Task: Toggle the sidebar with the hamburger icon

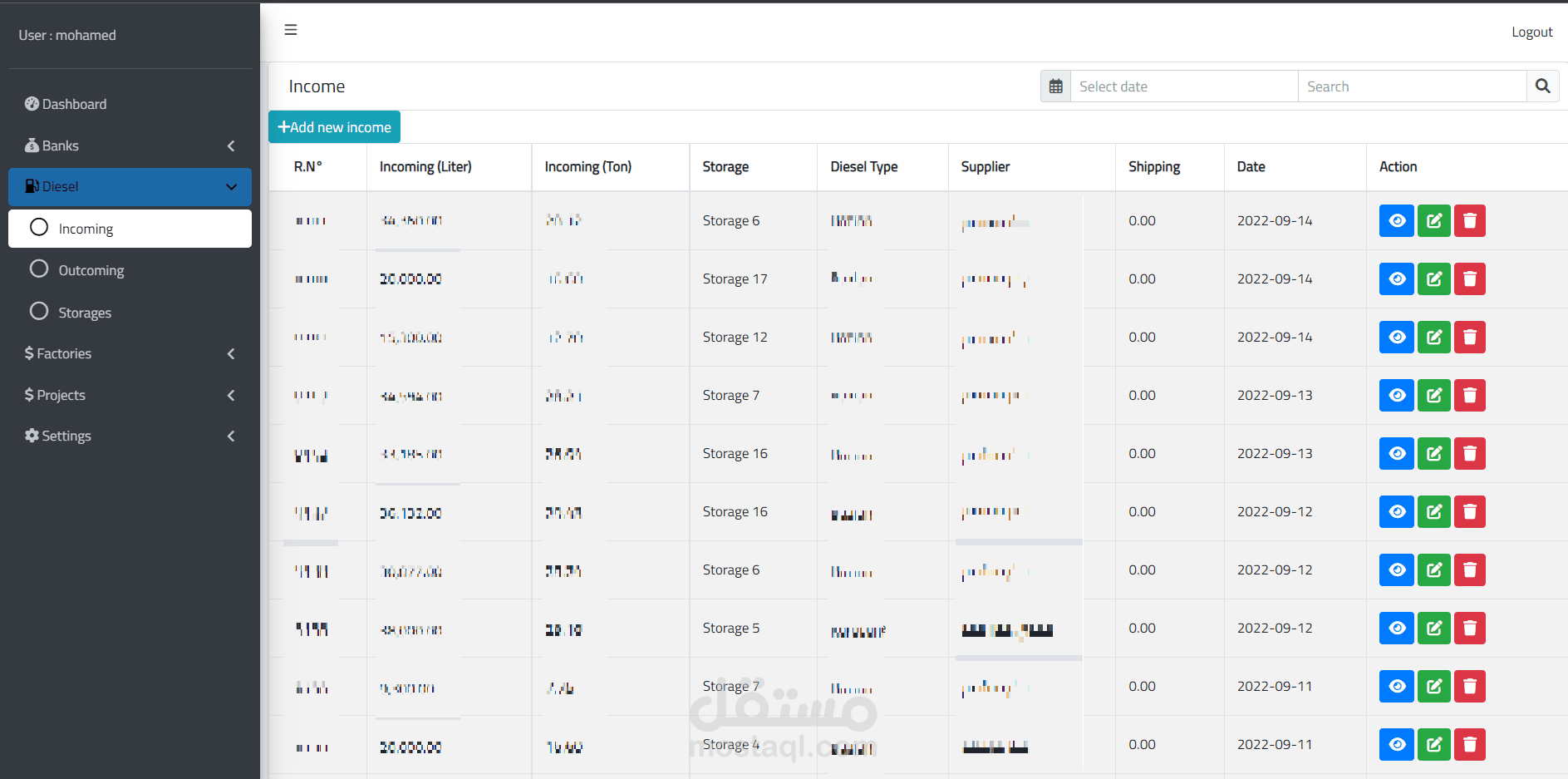Action: tap(291, 30)
